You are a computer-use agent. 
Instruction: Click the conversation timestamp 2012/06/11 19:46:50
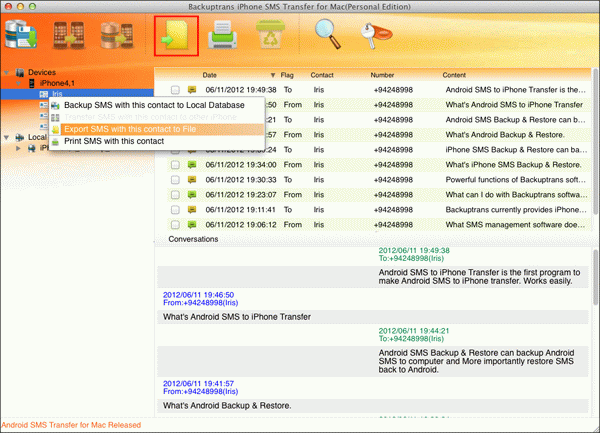tap(198, 295)
